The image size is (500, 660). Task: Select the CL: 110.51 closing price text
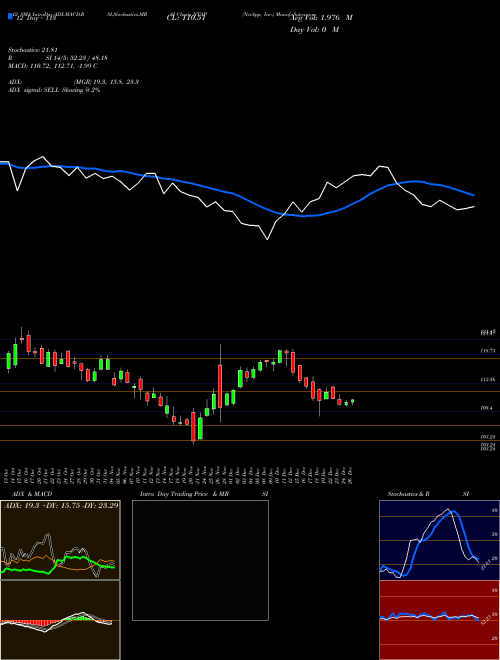coord(186,18)
